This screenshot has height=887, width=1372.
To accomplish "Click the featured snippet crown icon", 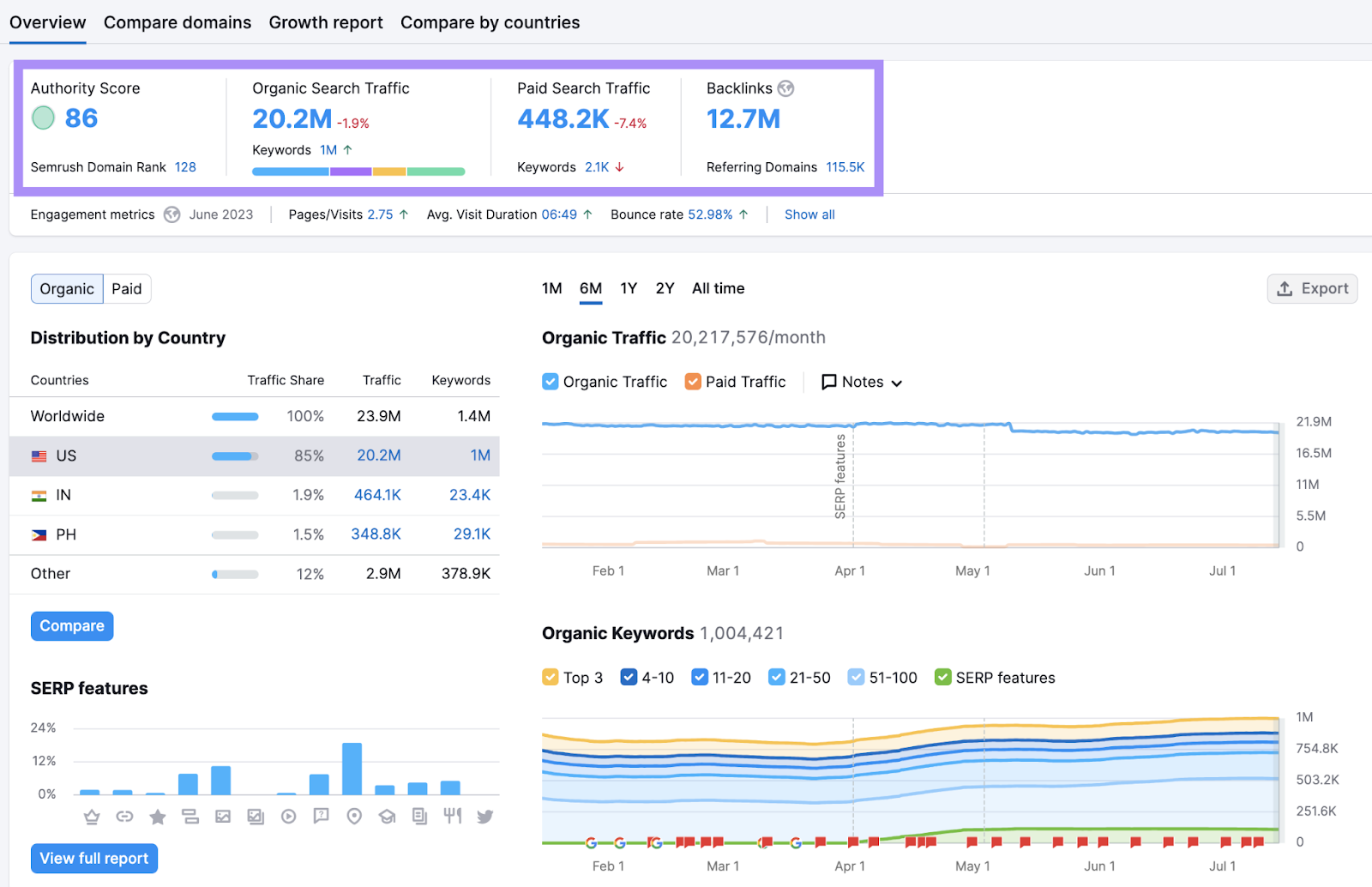I will [92, 817].
